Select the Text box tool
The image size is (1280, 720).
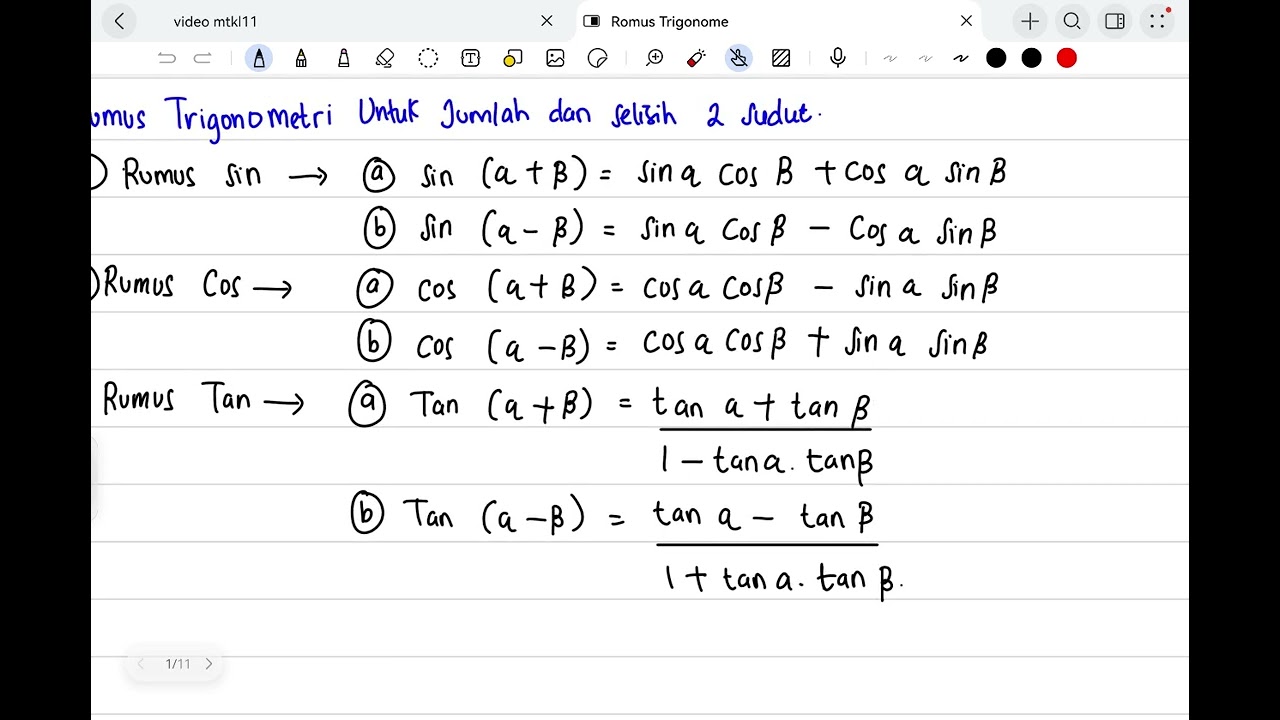470,59
